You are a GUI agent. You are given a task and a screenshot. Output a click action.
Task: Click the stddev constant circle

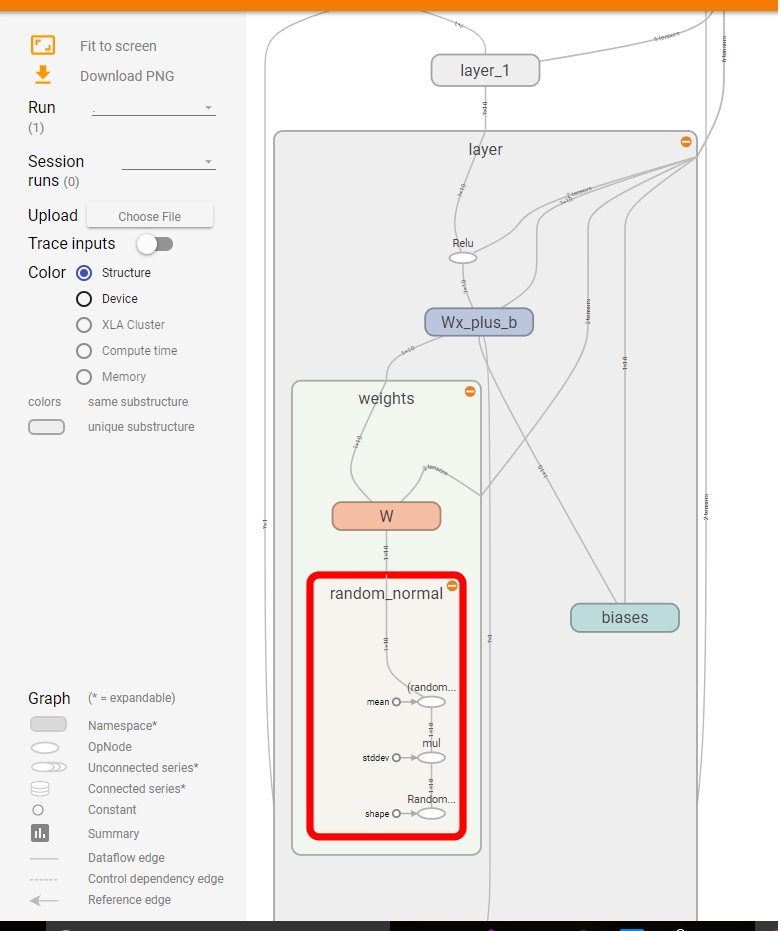click(x=396, y=758)
